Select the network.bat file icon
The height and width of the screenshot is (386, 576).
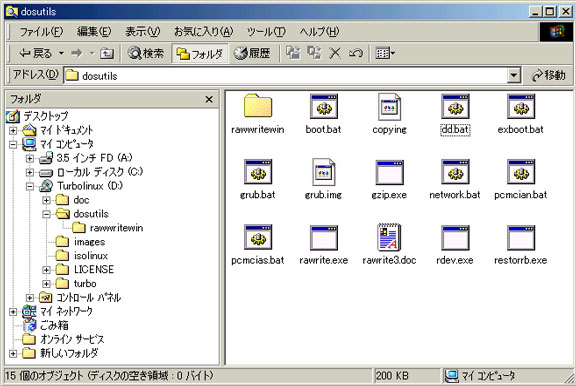click(455, 172)
